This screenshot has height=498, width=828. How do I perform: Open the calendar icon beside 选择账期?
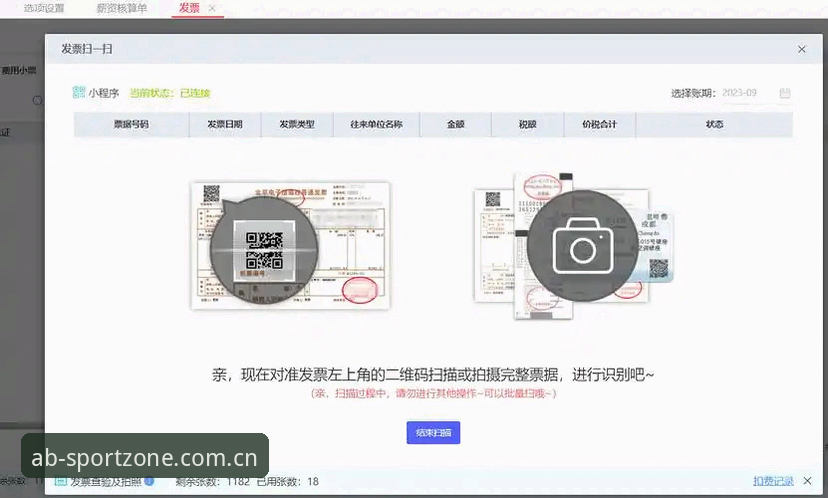[x=785, y=93]
